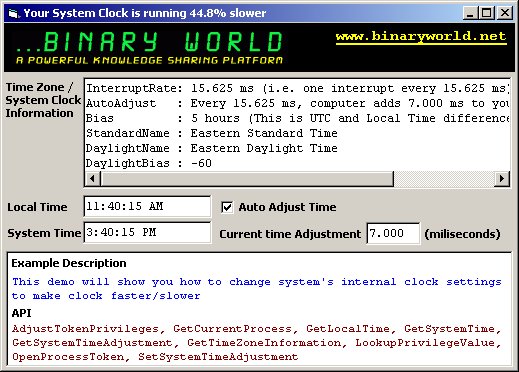The height and width of the screenshot is (372, 519).
Task: Edit the Current time Adjustment value box
Action: click(393, 233)
